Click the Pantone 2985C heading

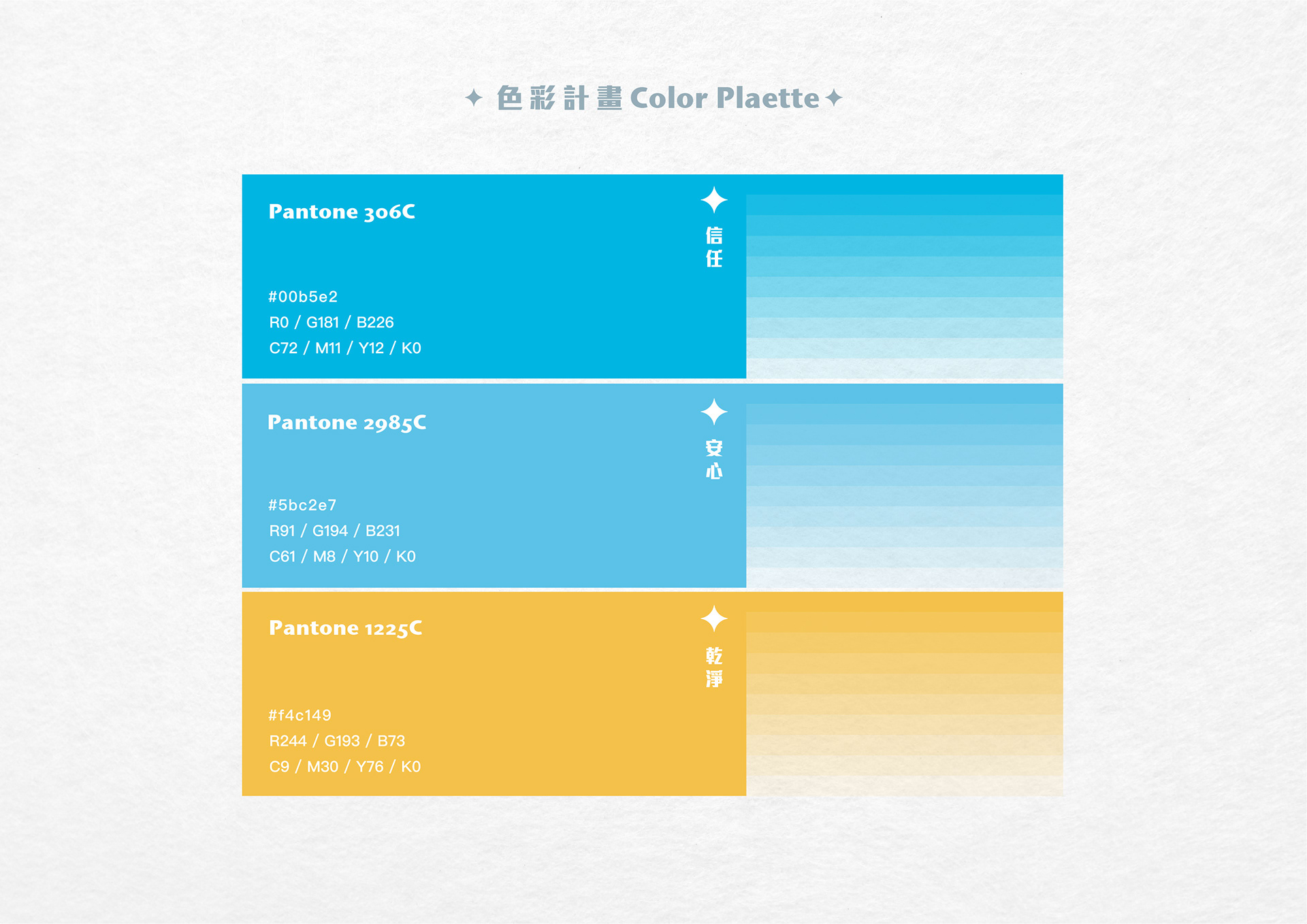coord(346,423)
